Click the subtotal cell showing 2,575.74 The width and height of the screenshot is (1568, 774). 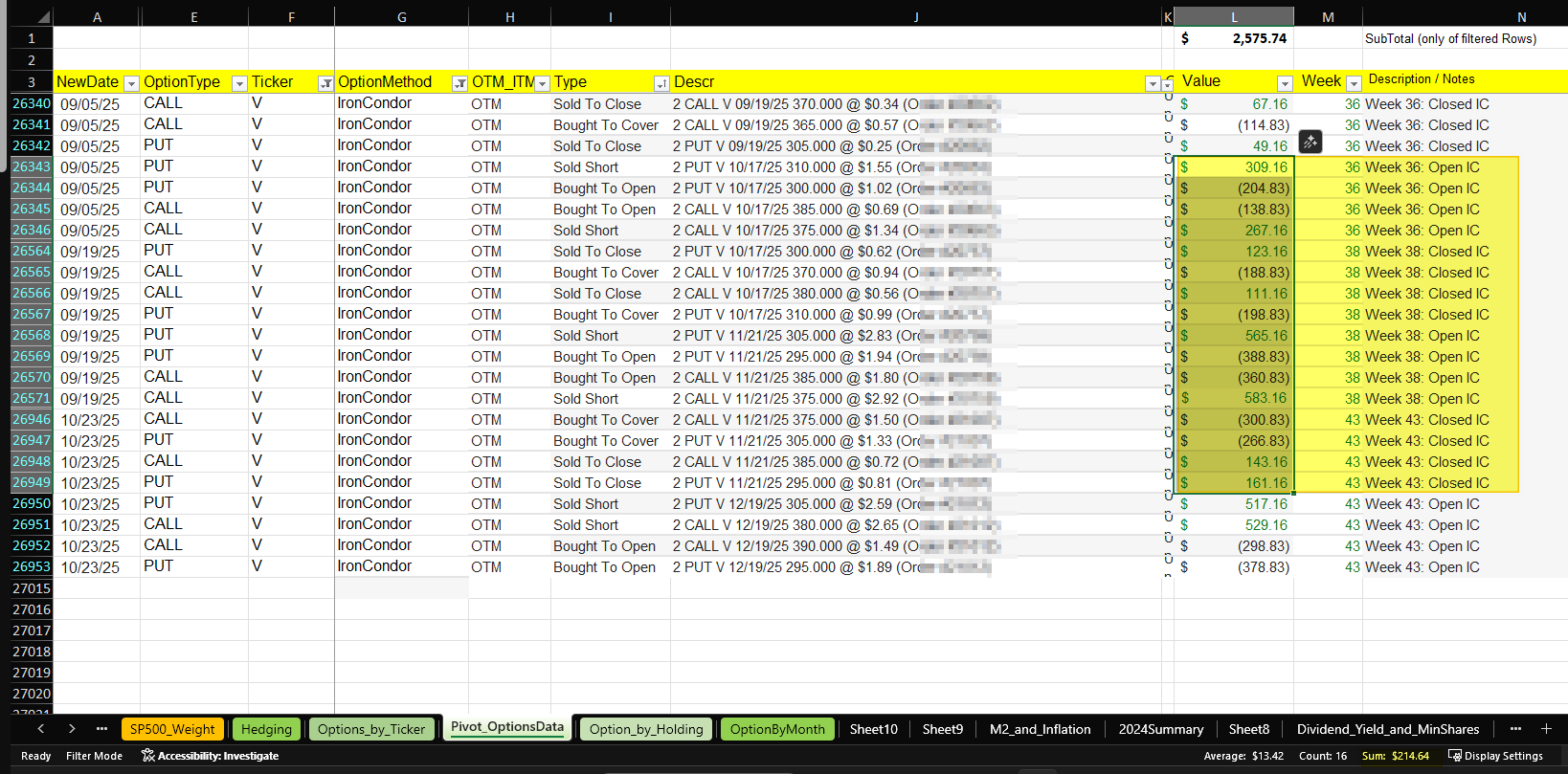point(1235,39)
